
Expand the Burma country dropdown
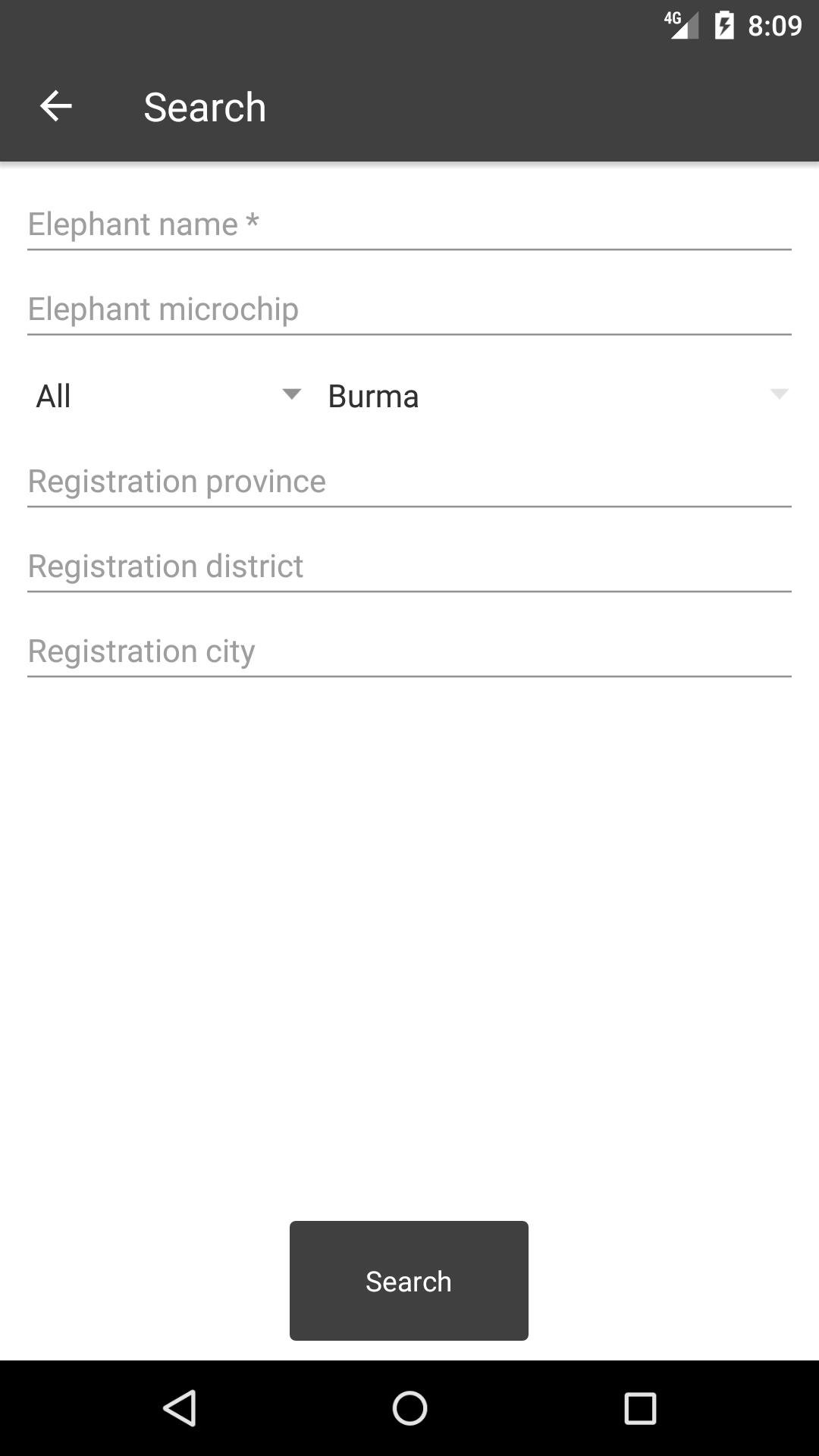557,396
